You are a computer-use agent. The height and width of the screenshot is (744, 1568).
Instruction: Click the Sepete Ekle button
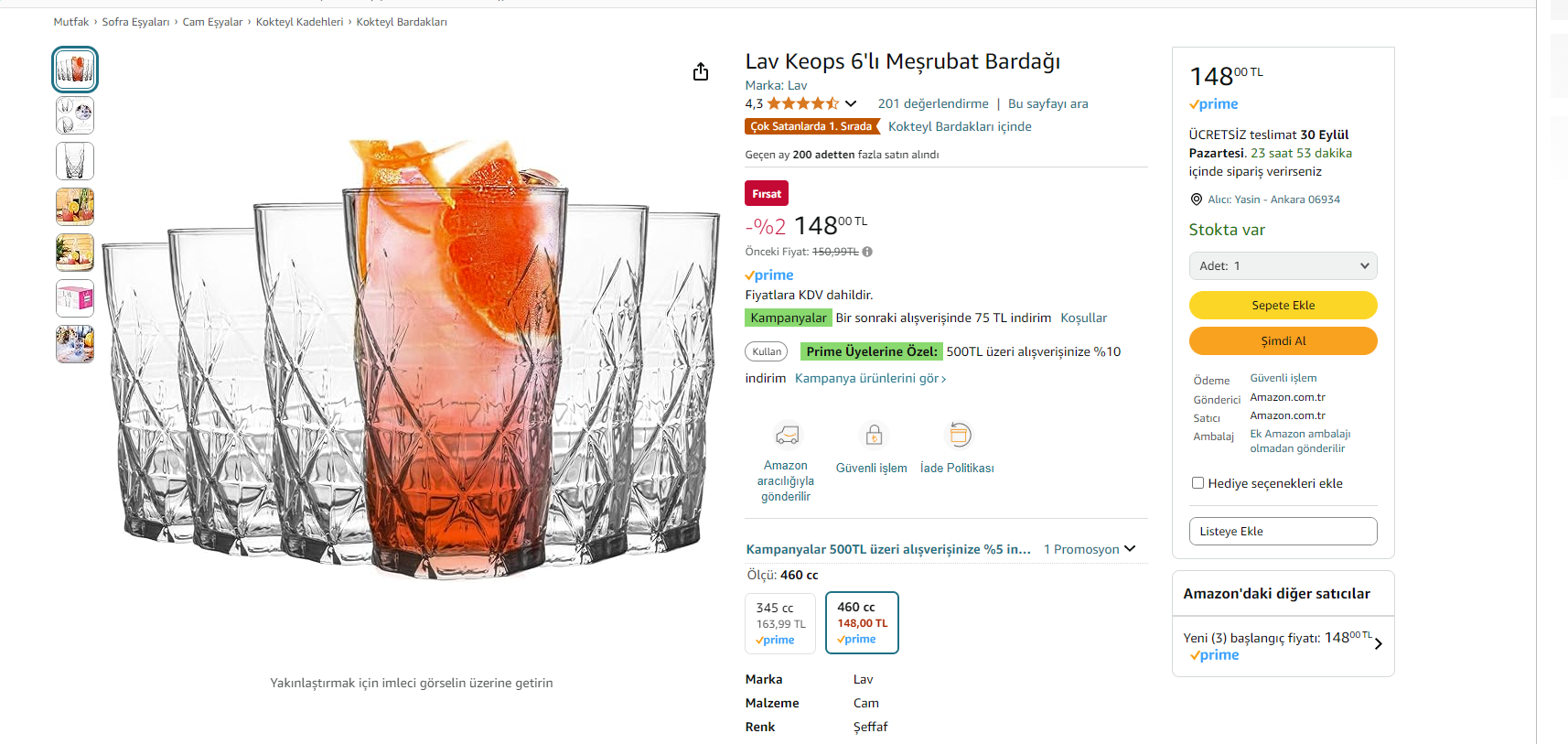point(1283,306)
